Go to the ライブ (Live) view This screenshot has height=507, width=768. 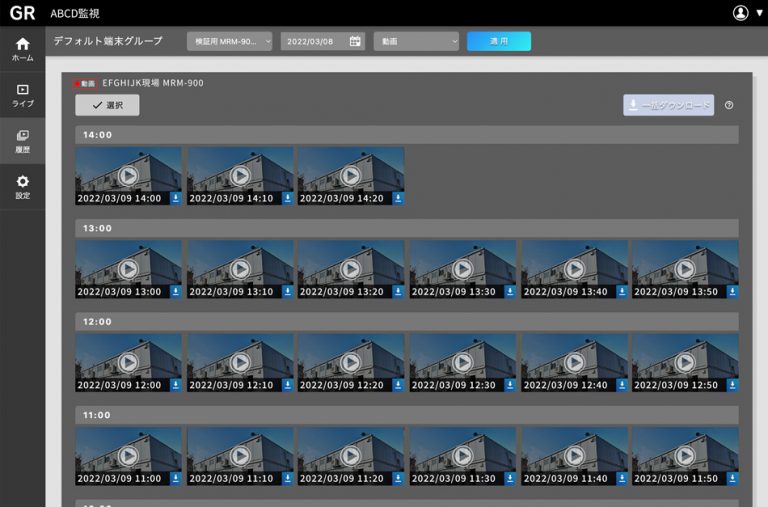point(22,95)
